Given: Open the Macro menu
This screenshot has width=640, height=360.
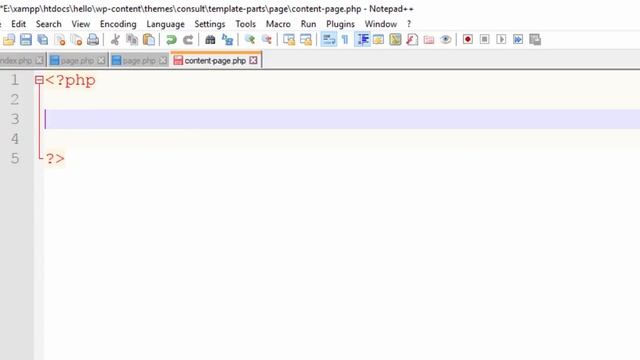Looking at the screenshot, I should pyautogui.click(x=278, y=24).
